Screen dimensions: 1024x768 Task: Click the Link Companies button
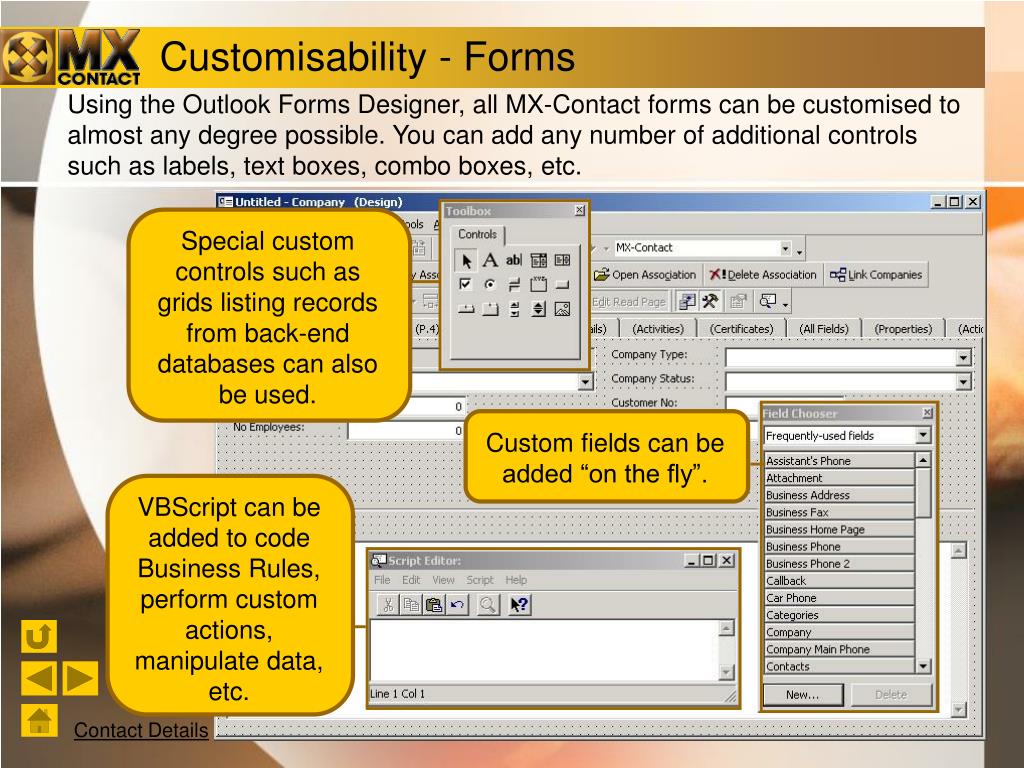click(x=876, y=275)
